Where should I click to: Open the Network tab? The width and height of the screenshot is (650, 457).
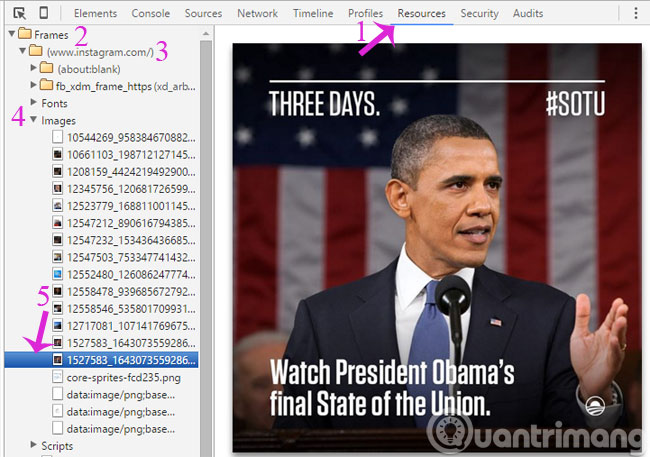point(257,13)
